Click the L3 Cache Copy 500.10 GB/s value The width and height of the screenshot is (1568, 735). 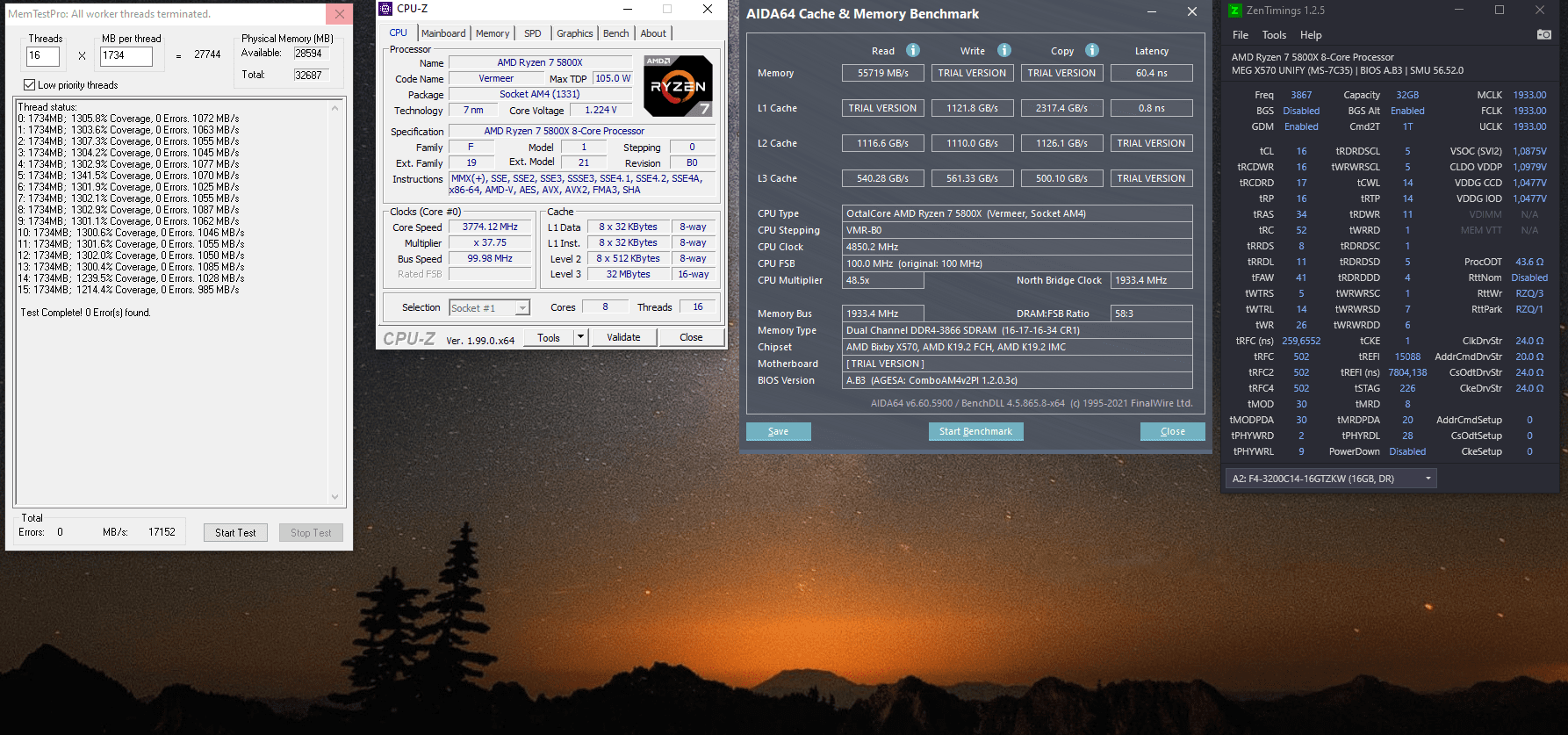[x=1061, y=178]
